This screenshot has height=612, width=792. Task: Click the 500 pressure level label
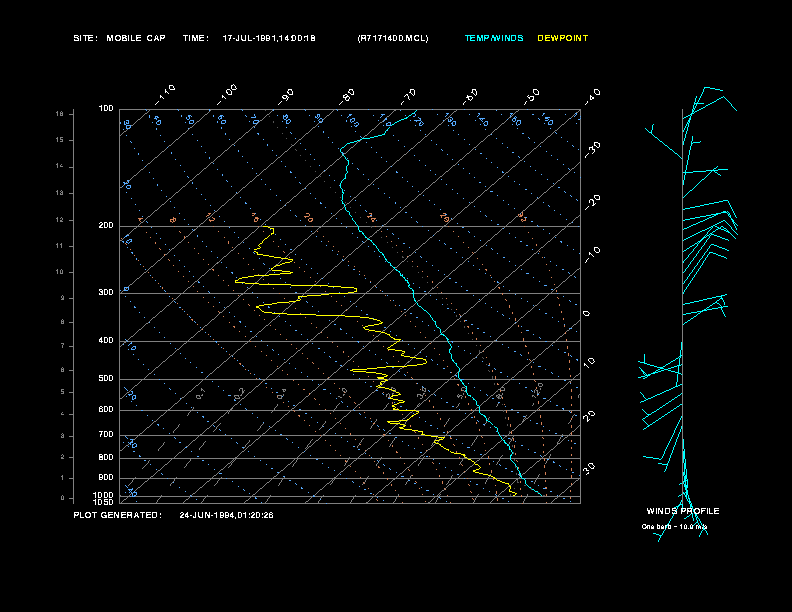pyautogui.click(x=106, y=379)
